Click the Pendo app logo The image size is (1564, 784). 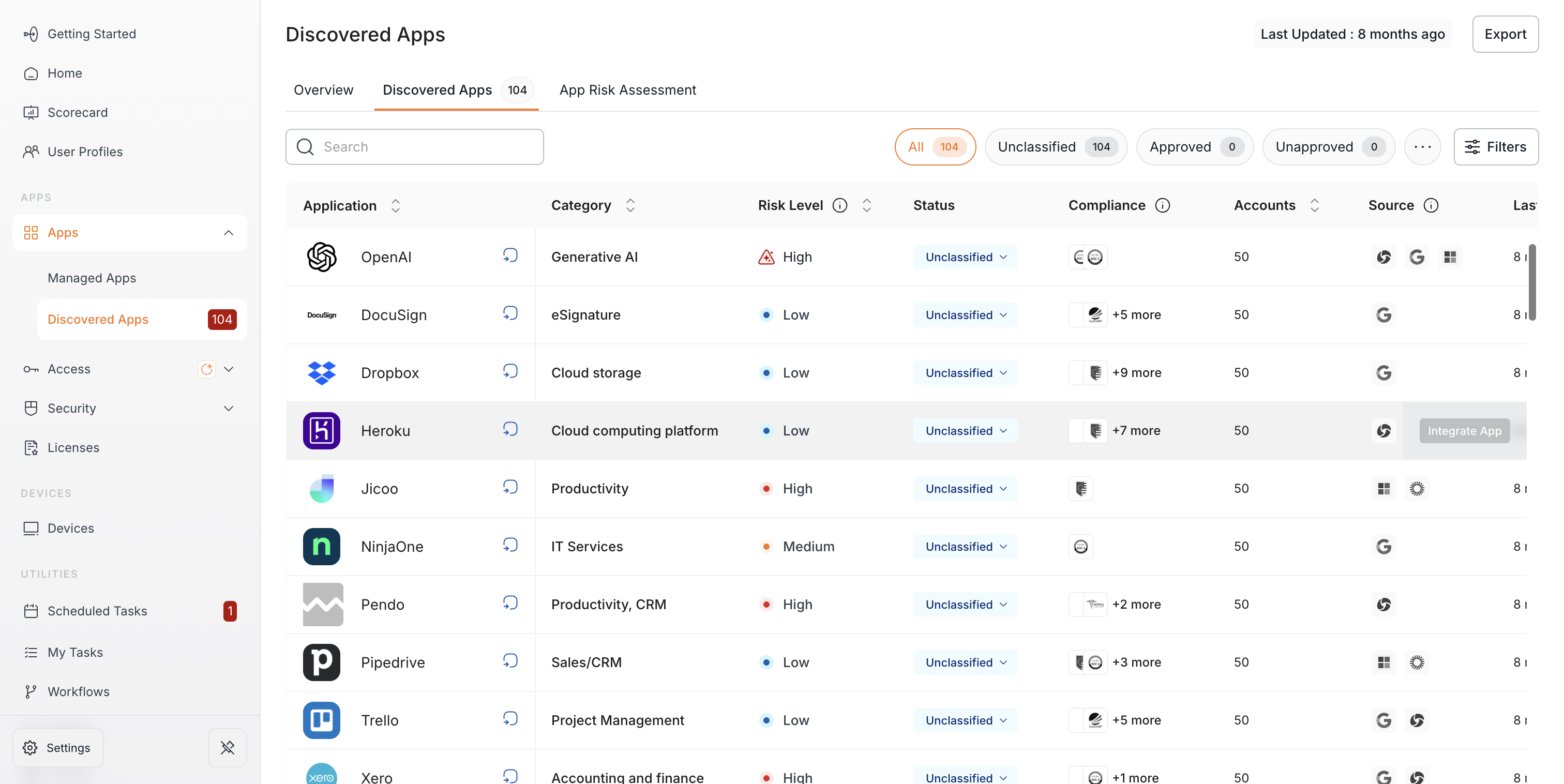pos(323,604)
